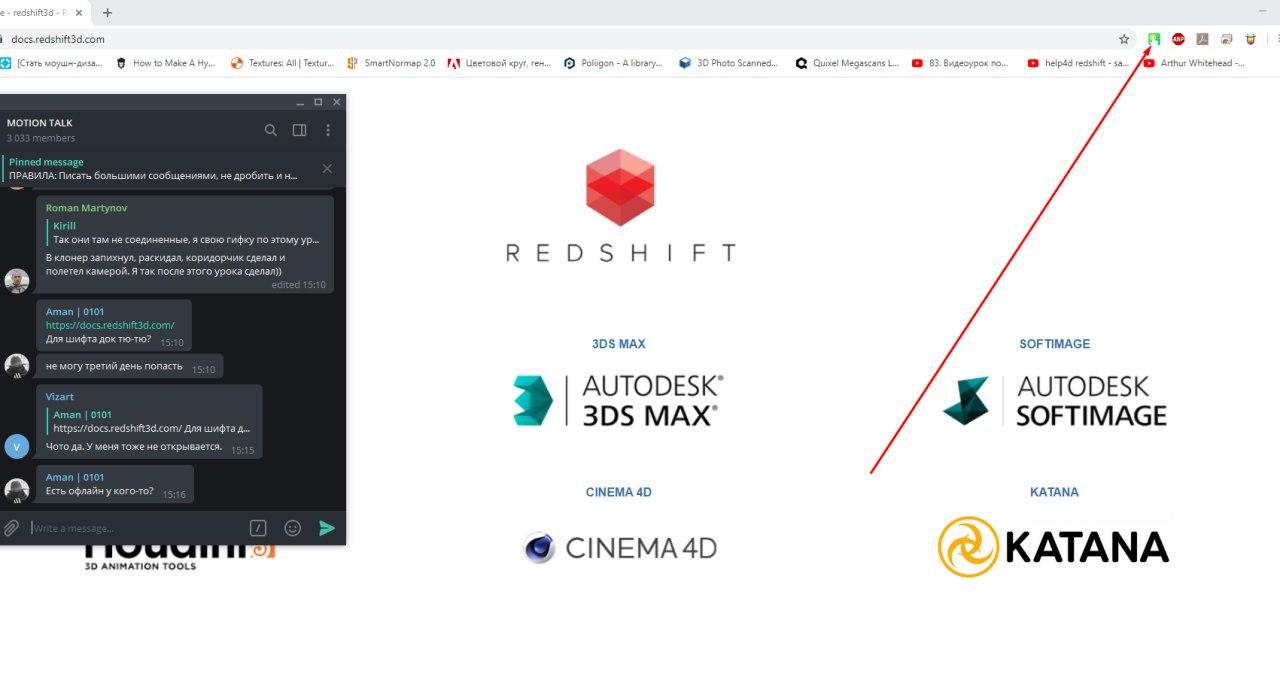The height and width of the screenshot is (674, 1280).
Task: Open the CINEMA 4D heading link
Action: (x=618, y=492)
